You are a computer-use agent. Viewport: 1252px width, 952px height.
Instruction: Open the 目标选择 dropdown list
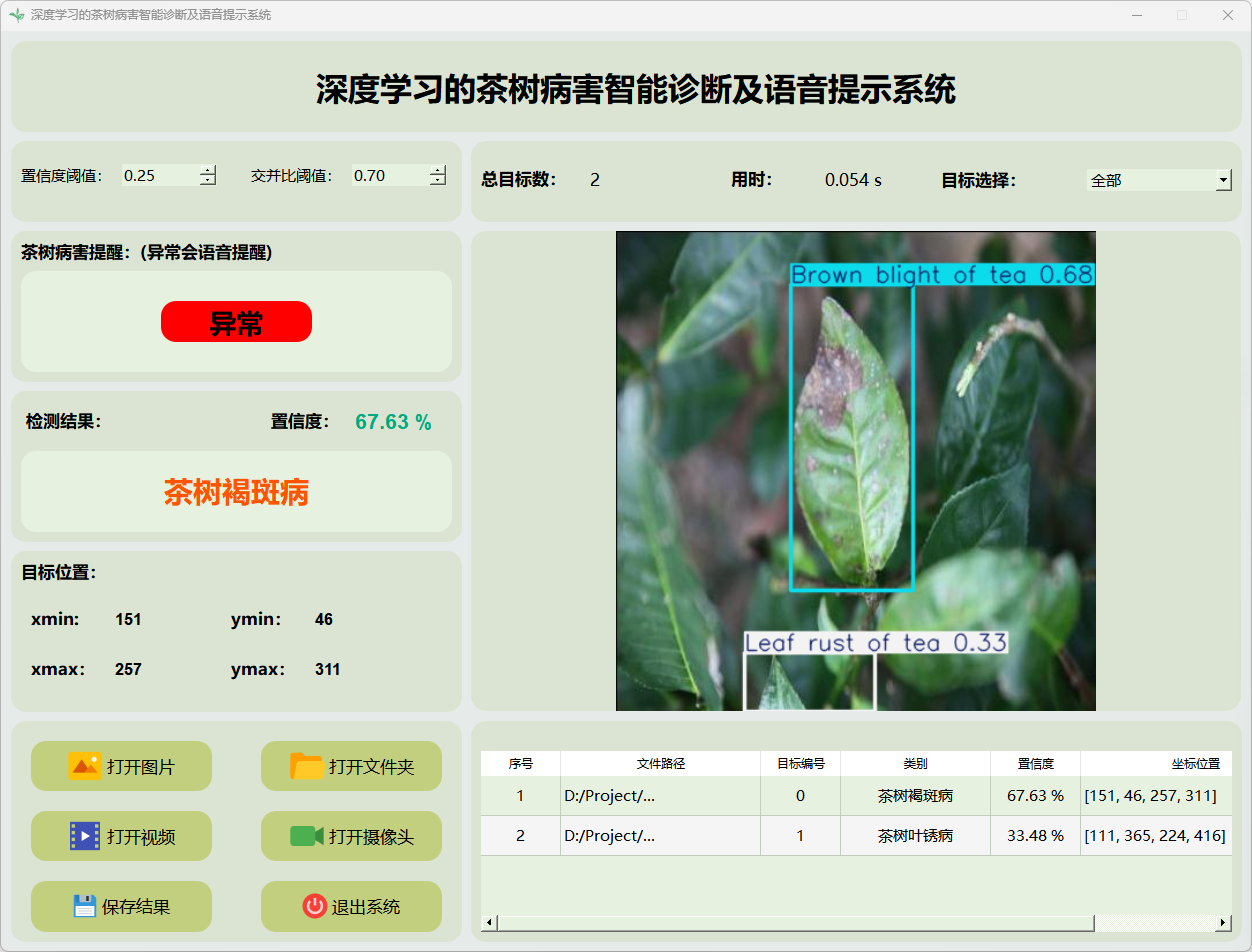click(1223, 180)
